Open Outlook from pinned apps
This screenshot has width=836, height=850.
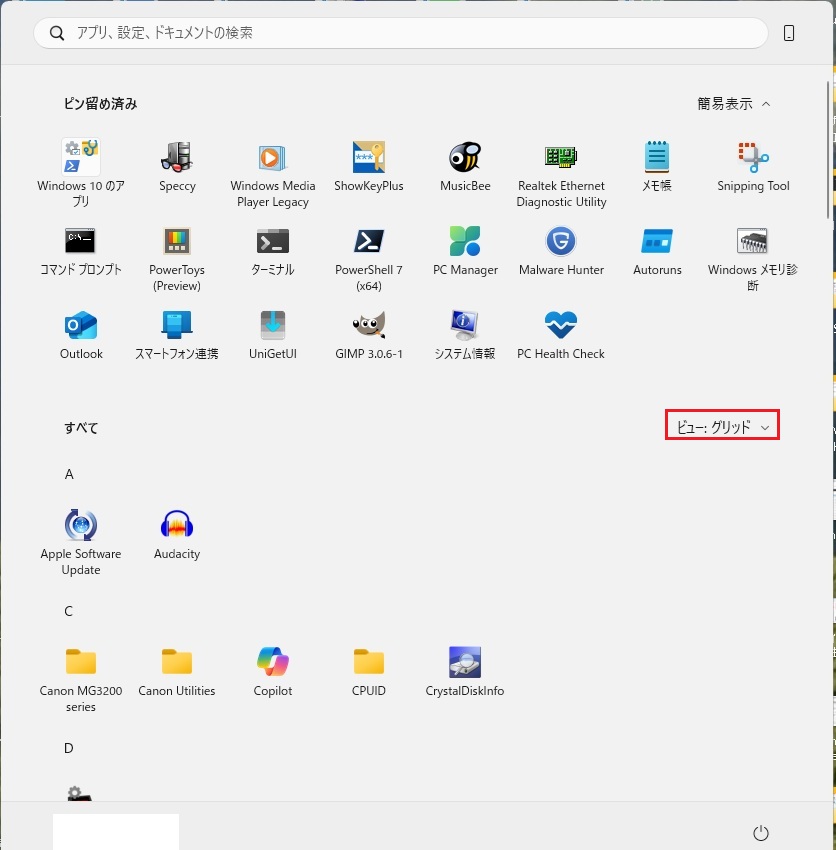(x=81, y=334)
